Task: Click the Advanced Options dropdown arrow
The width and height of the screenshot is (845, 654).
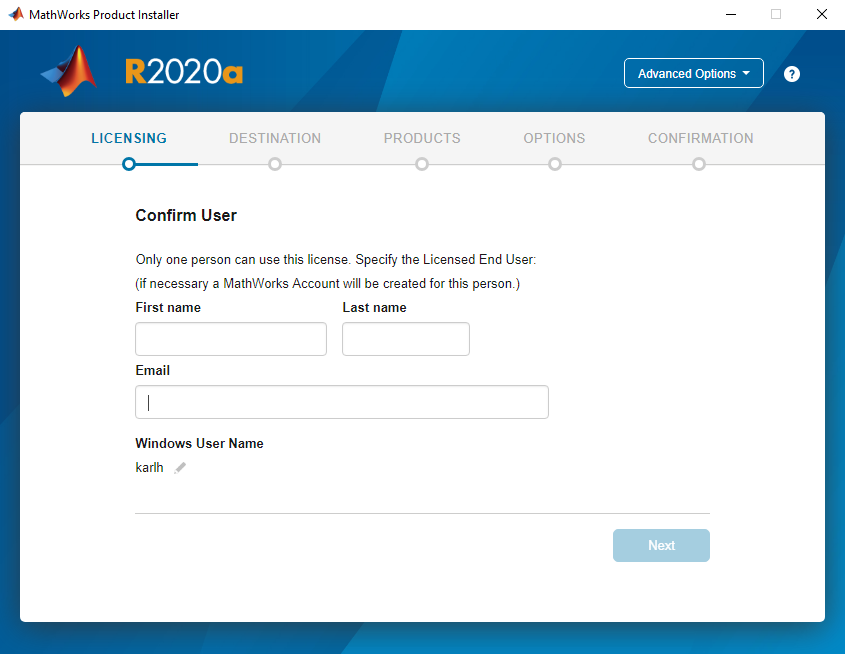Action: 746,73
